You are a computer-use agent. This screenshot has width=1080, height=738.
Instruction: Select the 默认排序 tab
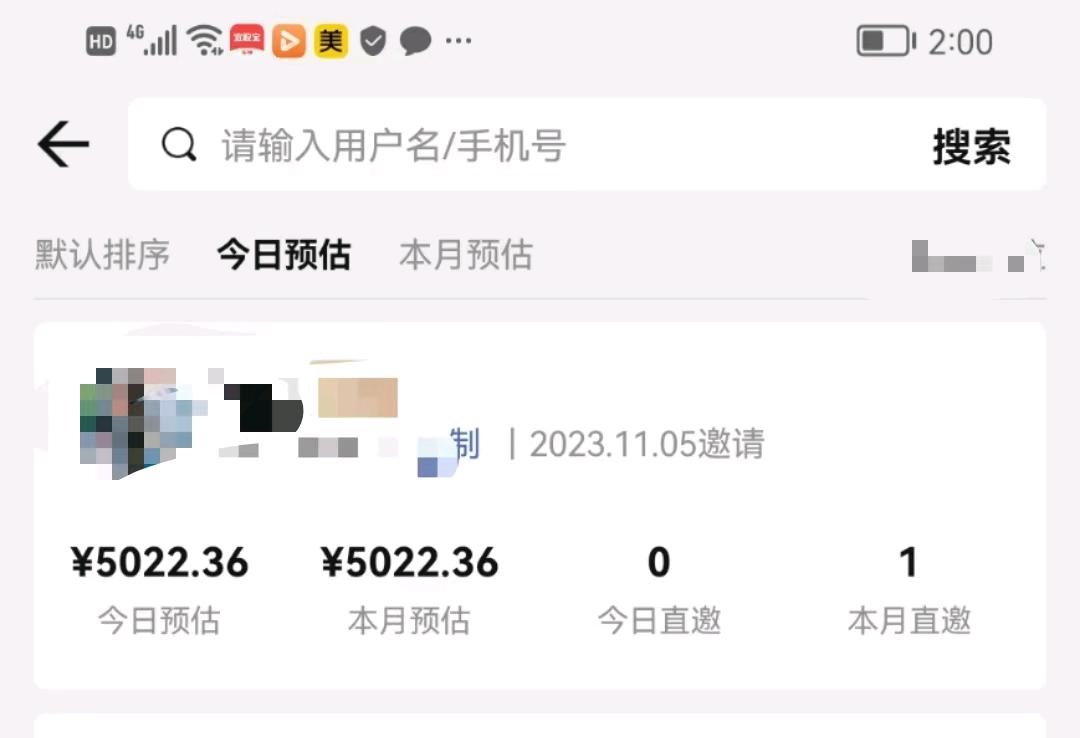coord(102,255)
